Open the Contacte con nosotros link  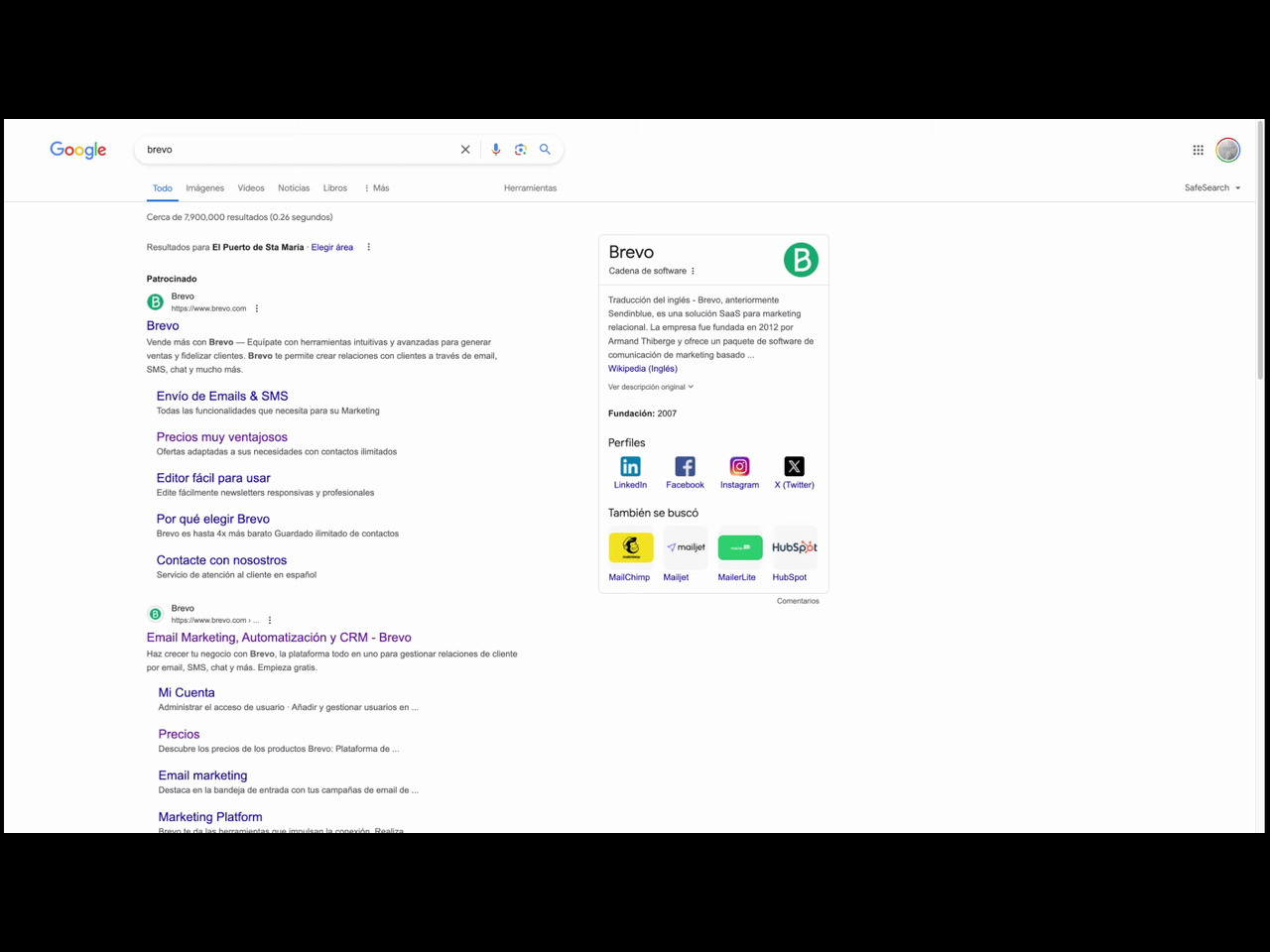click(221, 560)
